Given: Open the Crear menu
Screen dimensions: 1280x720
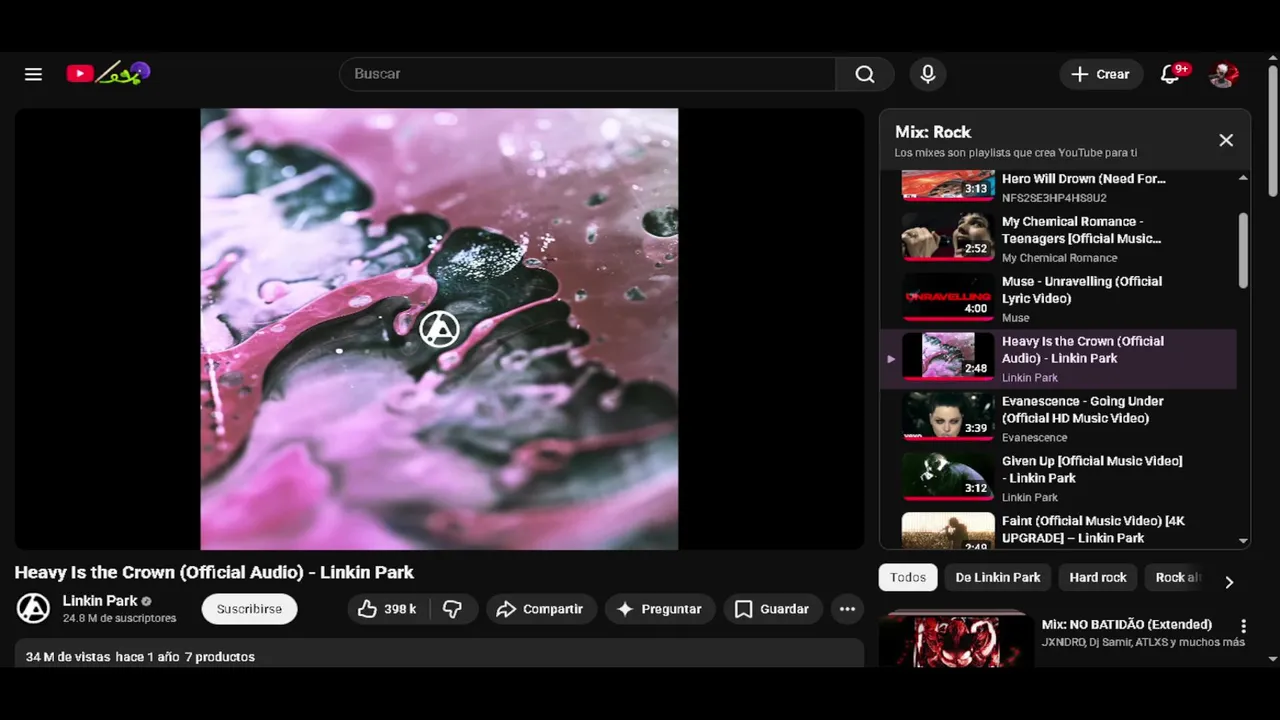Looking at the screenshot, I should [x=1101, y=74].
